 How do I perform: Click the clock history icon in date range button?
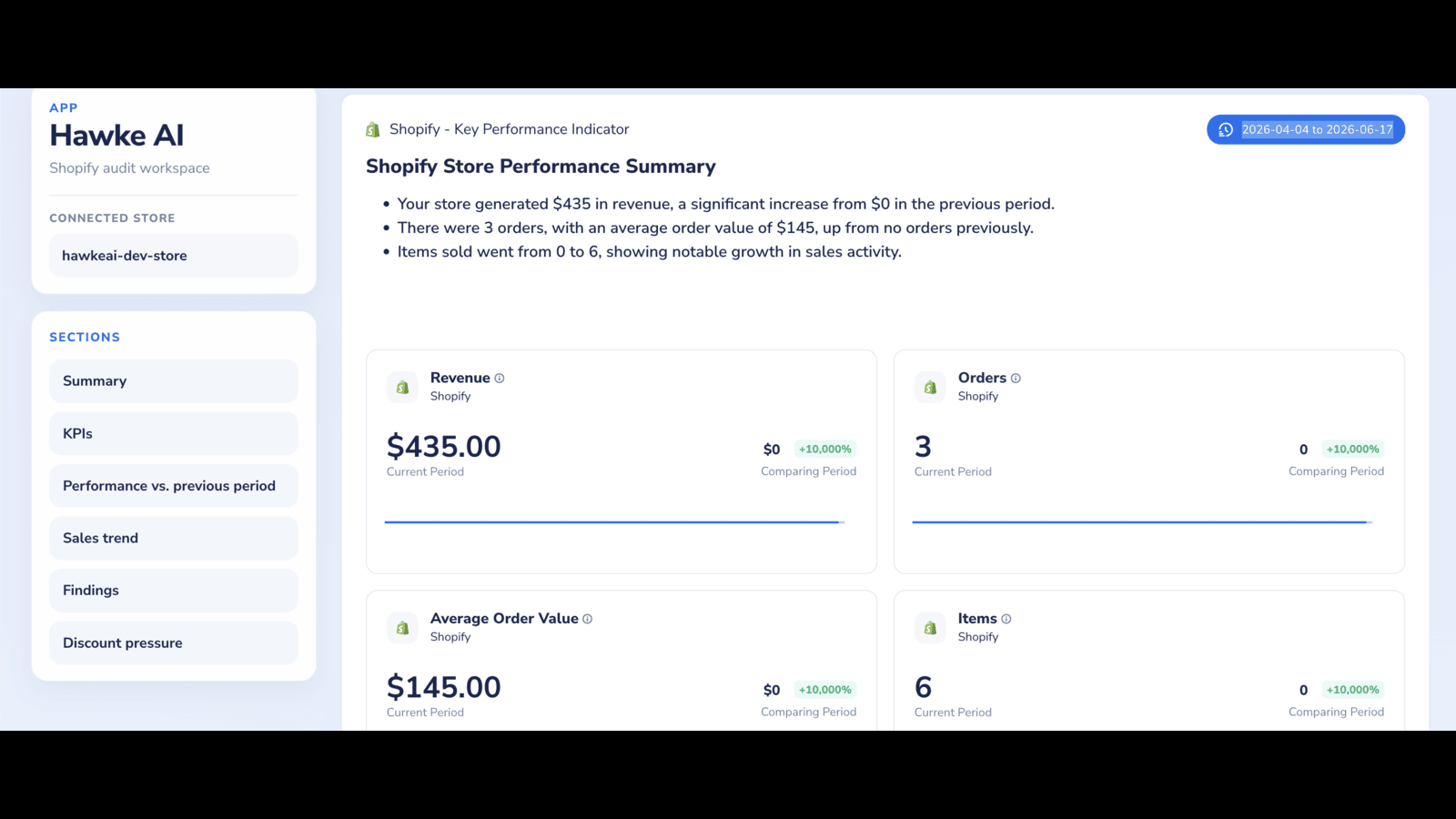(1226, 130)
